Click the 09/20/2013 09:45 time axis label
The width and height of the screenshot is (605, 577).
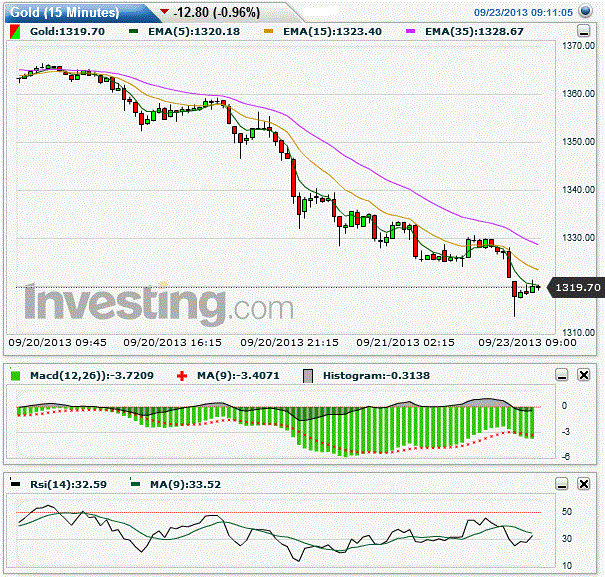coord(57,342)
